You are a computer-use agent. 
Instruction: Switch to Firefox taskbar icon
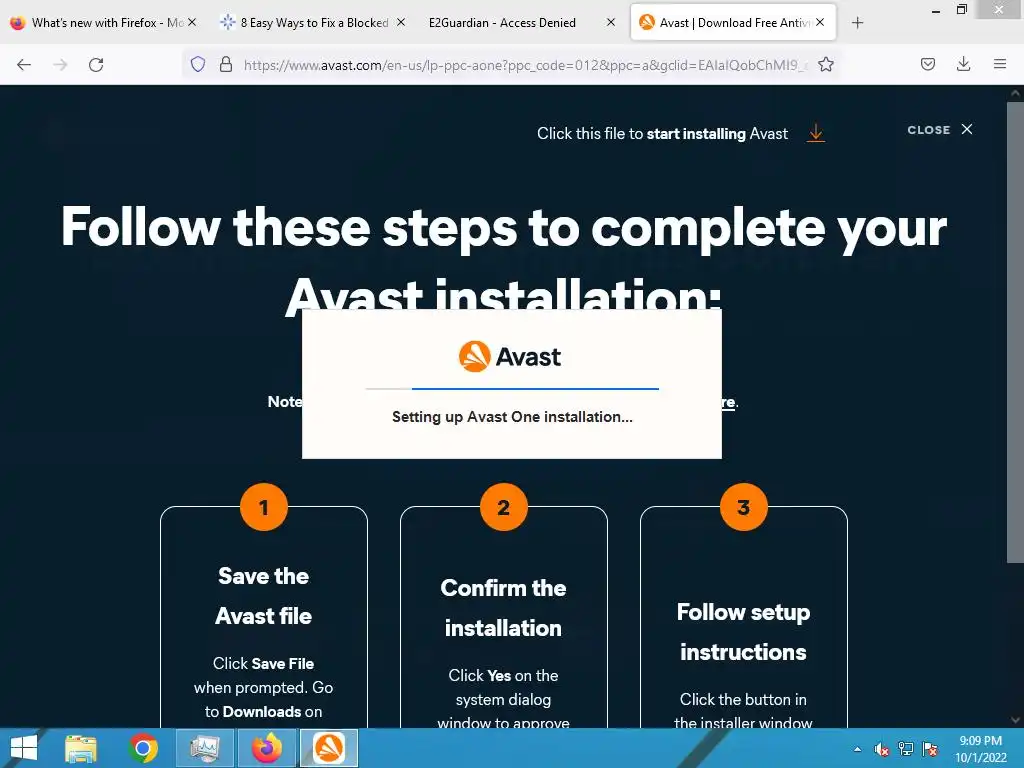click(267, 748)
